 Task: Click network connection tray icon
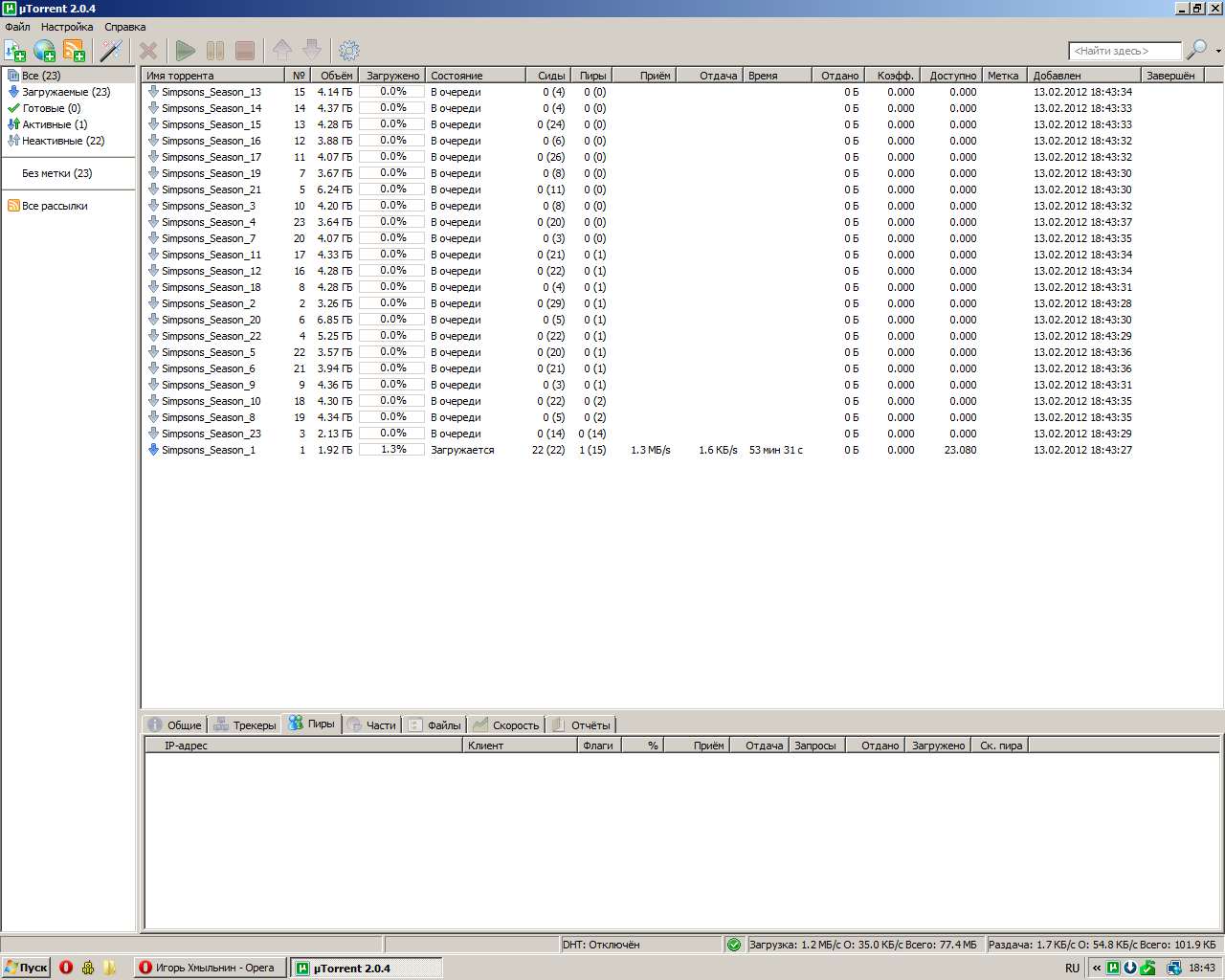tap(1174, 968)
